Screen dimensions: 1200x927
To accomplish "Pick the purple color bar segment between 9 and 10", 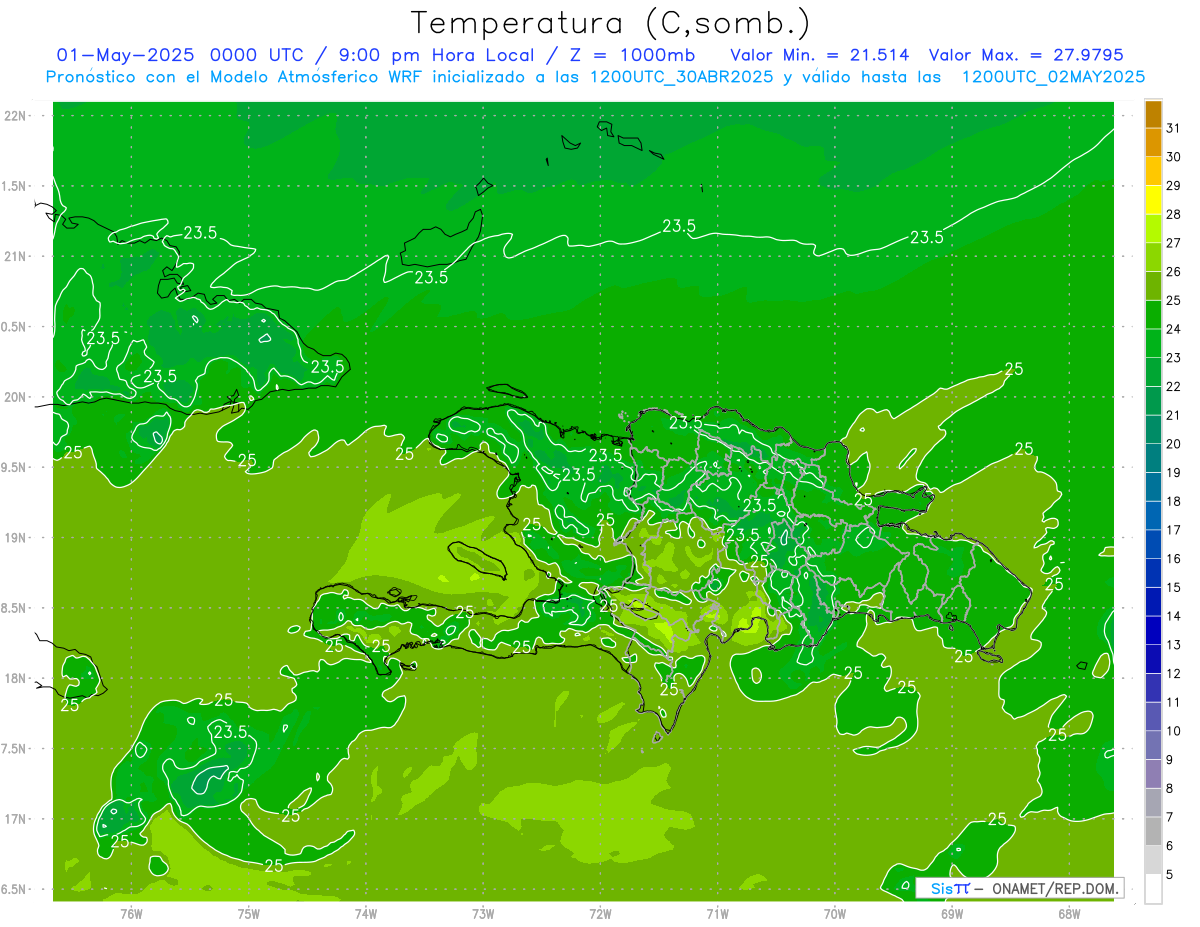I will (x=1153, y=745).
